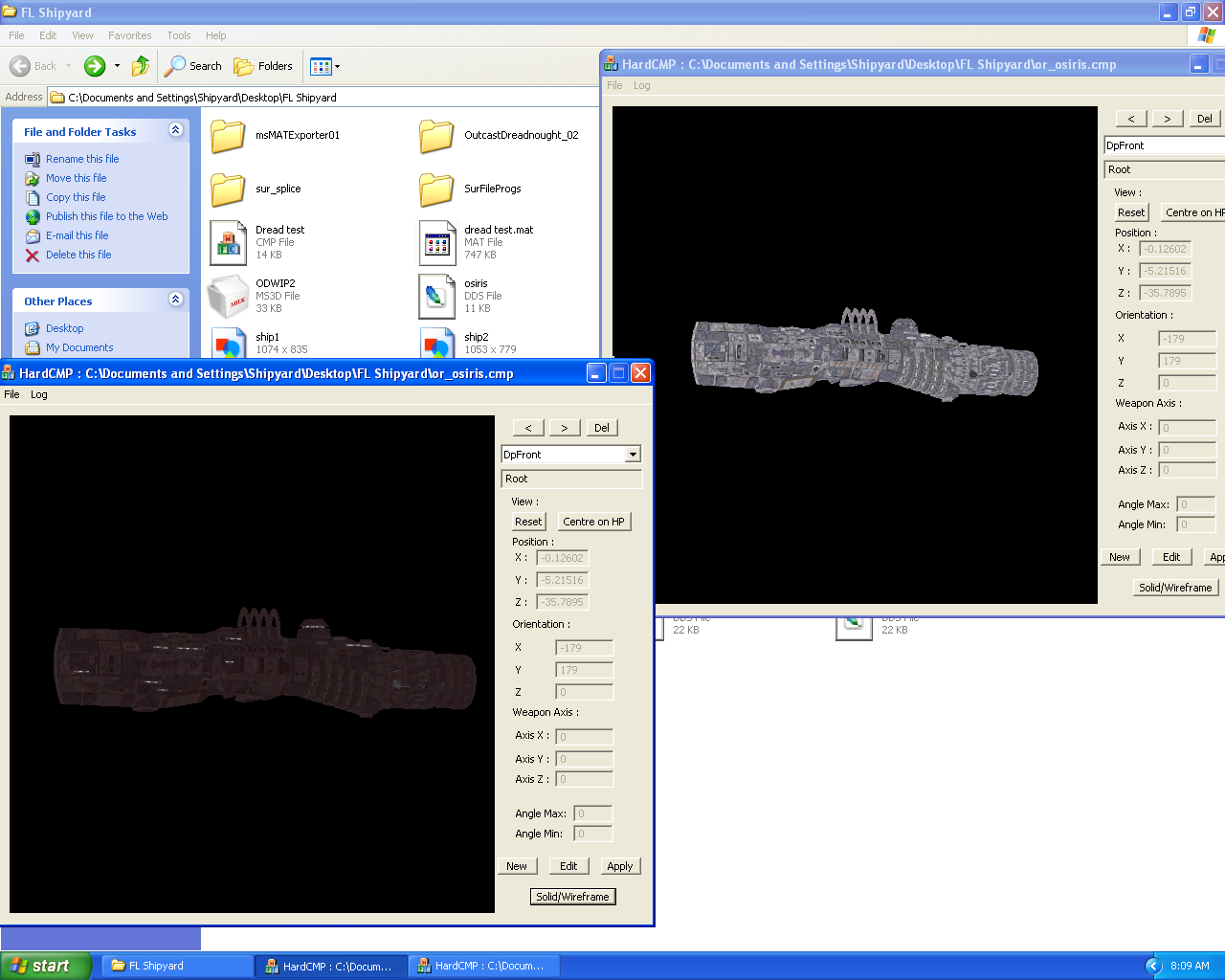Click the Up folder toolbar icon
This screenshot has width=1225, height=980.
point(141,66)
